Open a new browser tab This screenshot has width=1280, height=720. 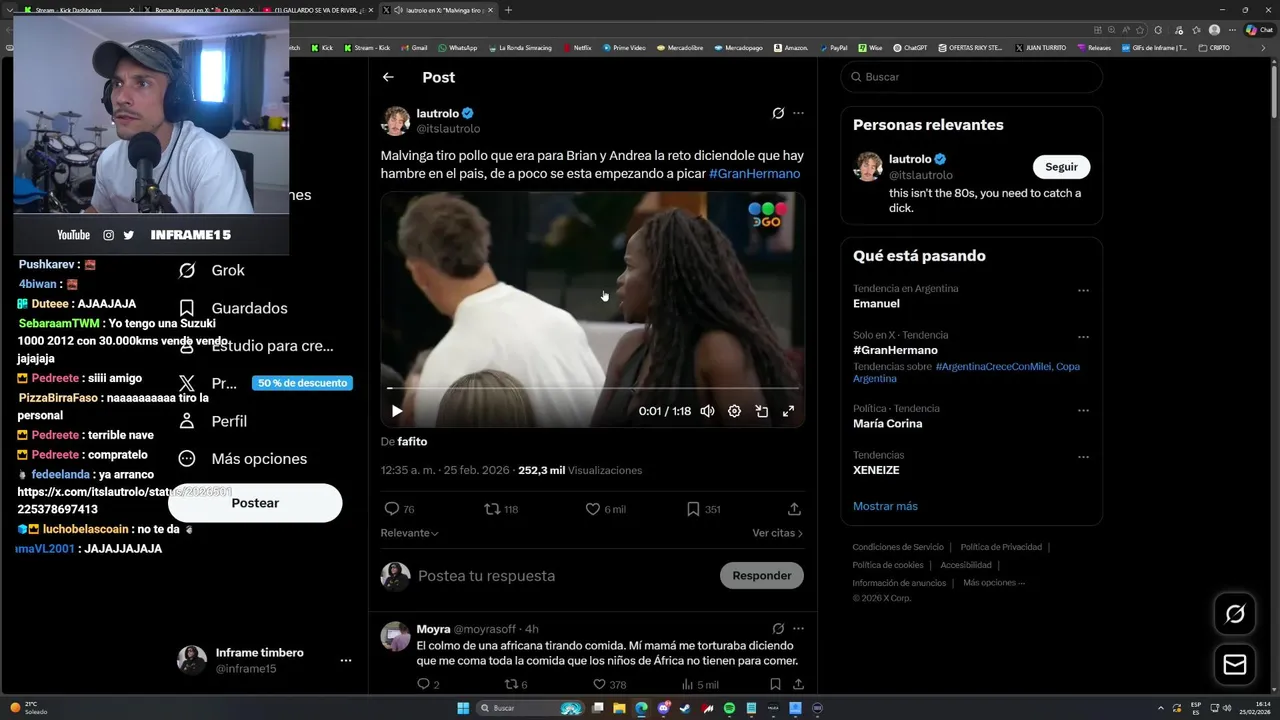coord(508,10)
